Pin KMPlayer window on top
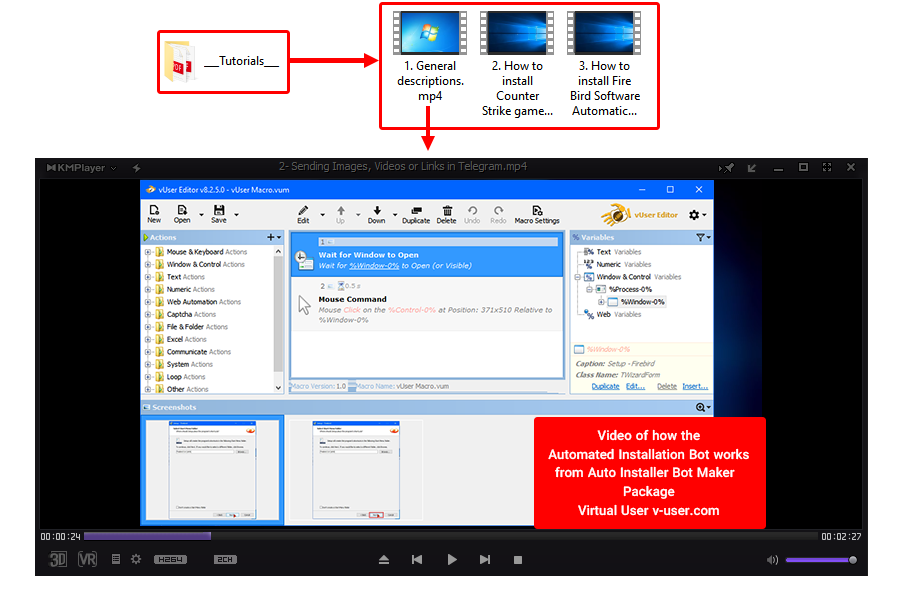The image size is (900, 600). point(727,168)
